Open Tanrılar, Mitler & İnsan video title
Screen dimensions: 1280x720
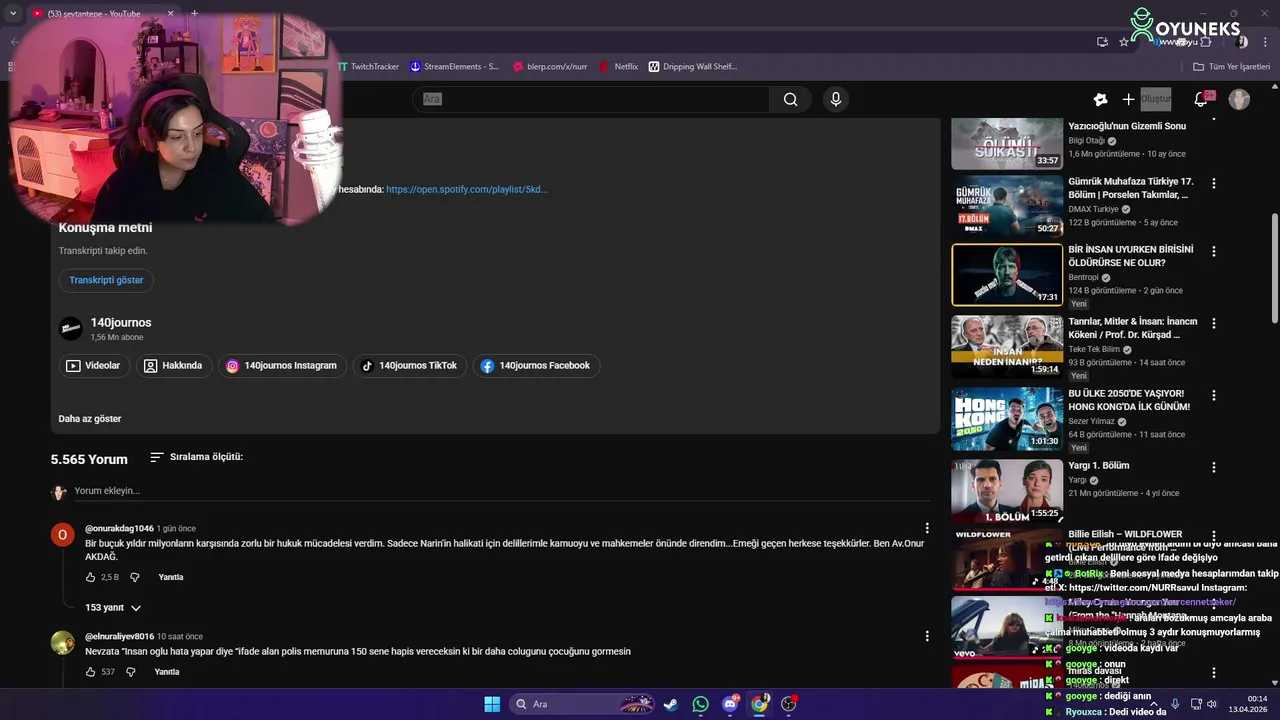(x=1133, y=328)
